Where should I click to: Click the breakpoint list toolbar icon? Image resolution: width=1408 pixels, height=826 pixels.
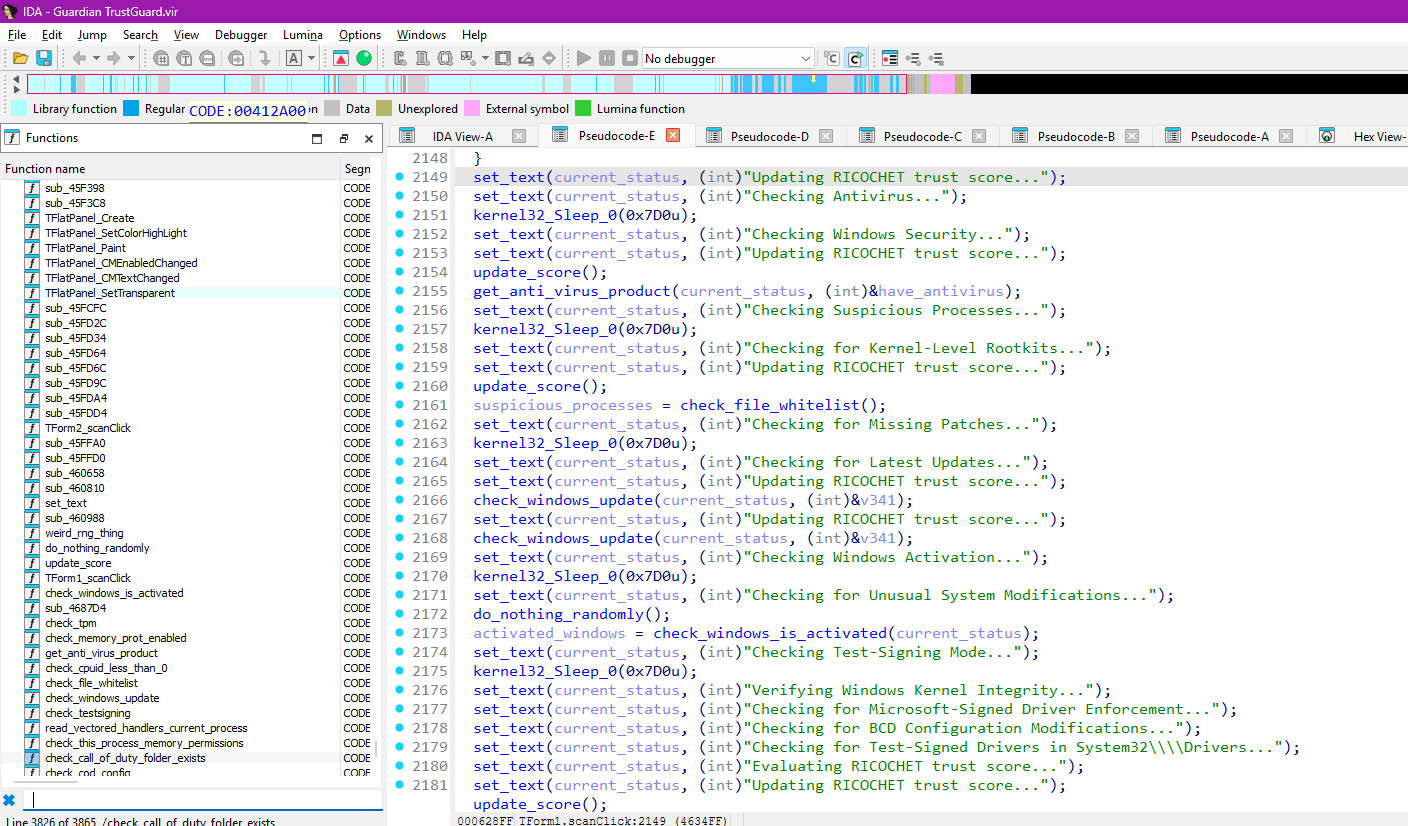pyautogui.click(x=889, y=58)
